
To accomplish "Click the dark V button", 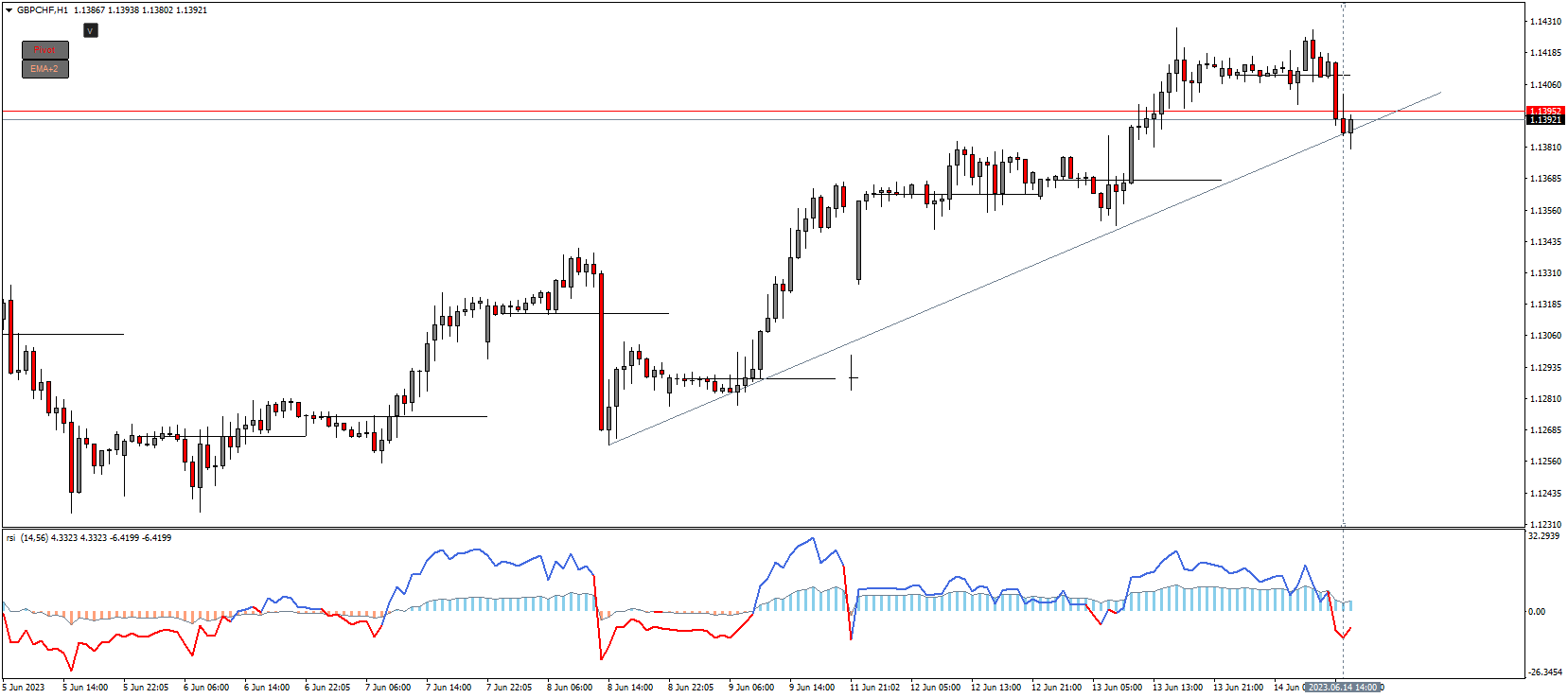I will point(90,30).
